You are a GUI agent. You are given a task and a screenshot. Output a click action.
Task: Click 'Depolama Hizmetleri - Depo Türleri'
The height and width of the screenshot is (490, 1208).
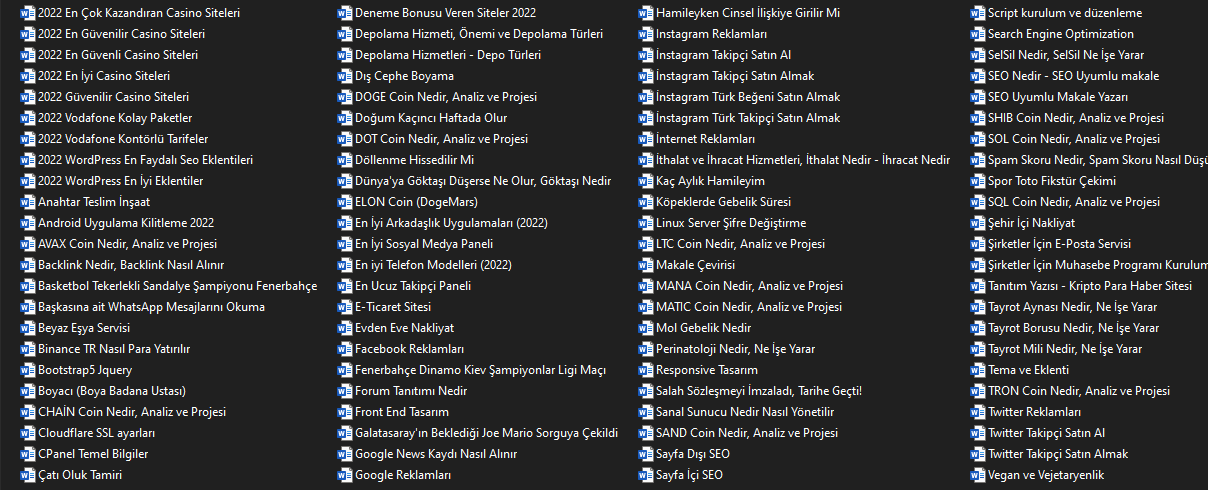click(448, 55)
